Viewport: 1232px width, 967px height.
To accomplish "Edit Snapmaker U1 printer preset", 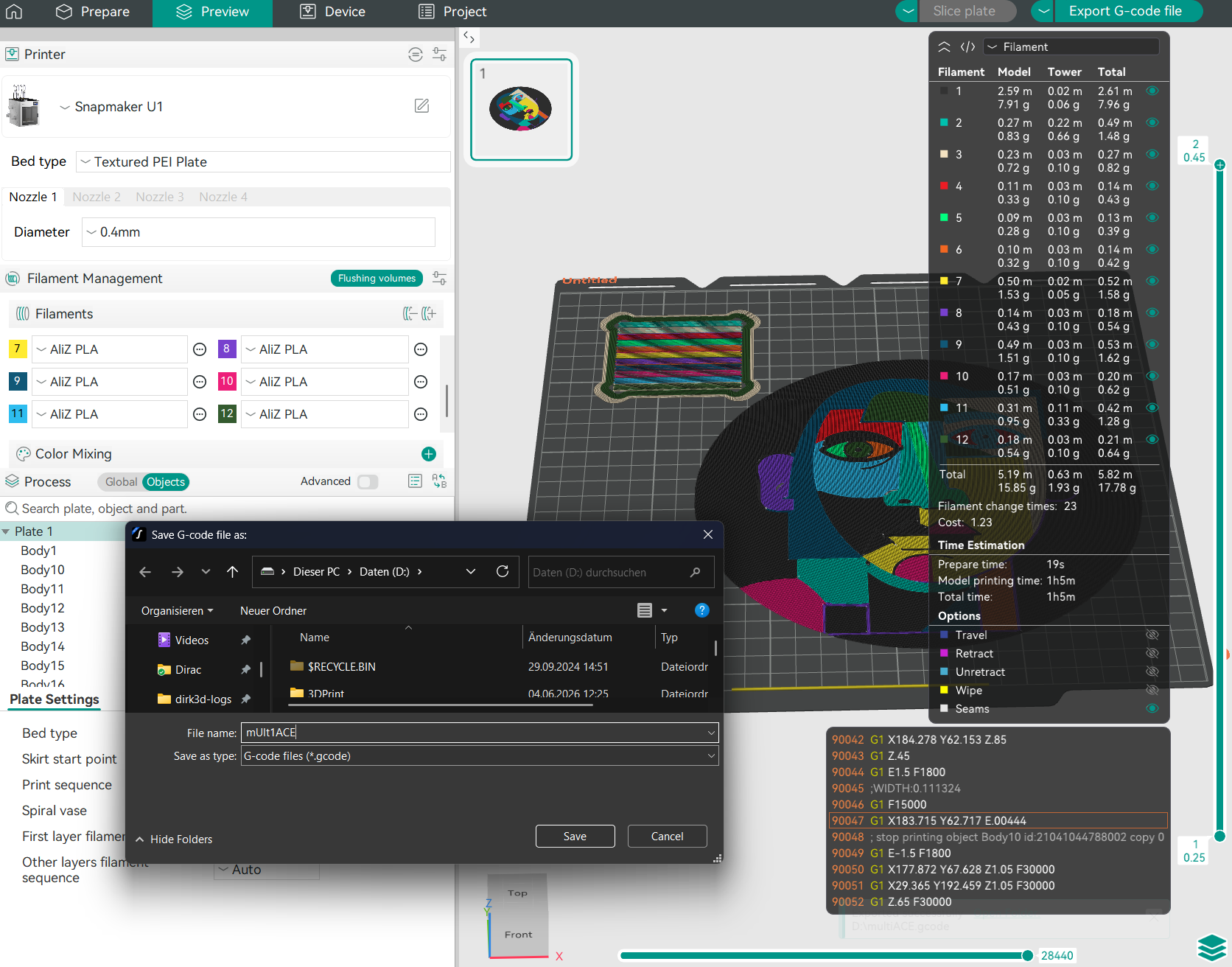I will (x=421, y=106).
